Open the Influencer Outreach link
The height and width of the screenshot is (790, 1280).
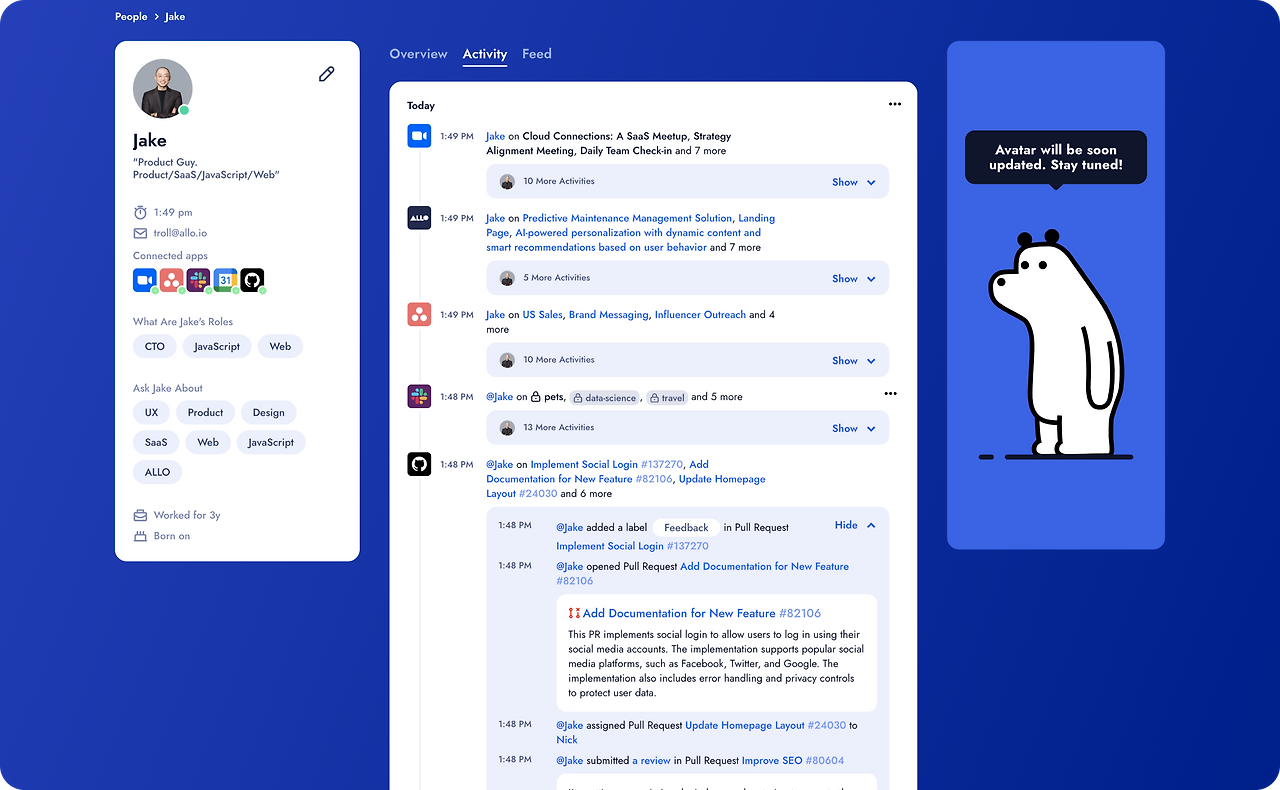tap(700, 315)
